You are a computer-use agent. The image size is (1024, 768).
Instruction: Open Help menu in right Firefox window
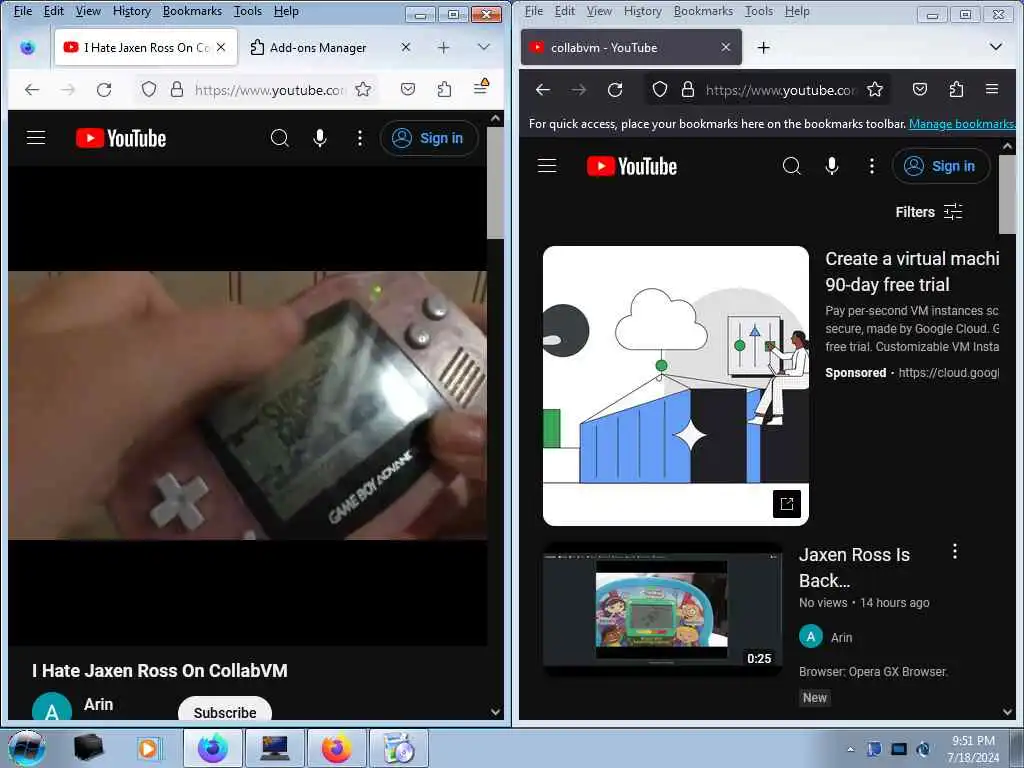[x=797, y=11]
